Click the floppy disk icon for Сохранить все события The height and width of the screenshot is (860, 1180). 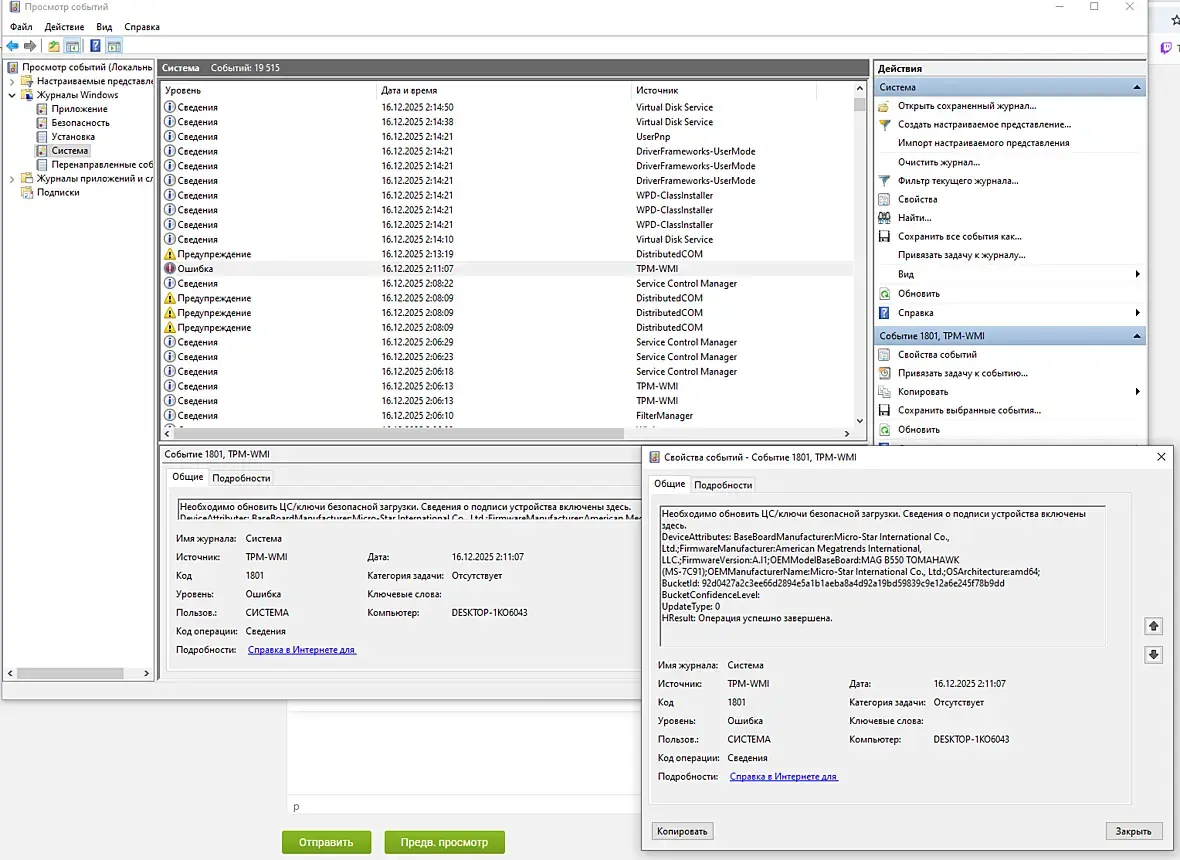click(885, 236)
